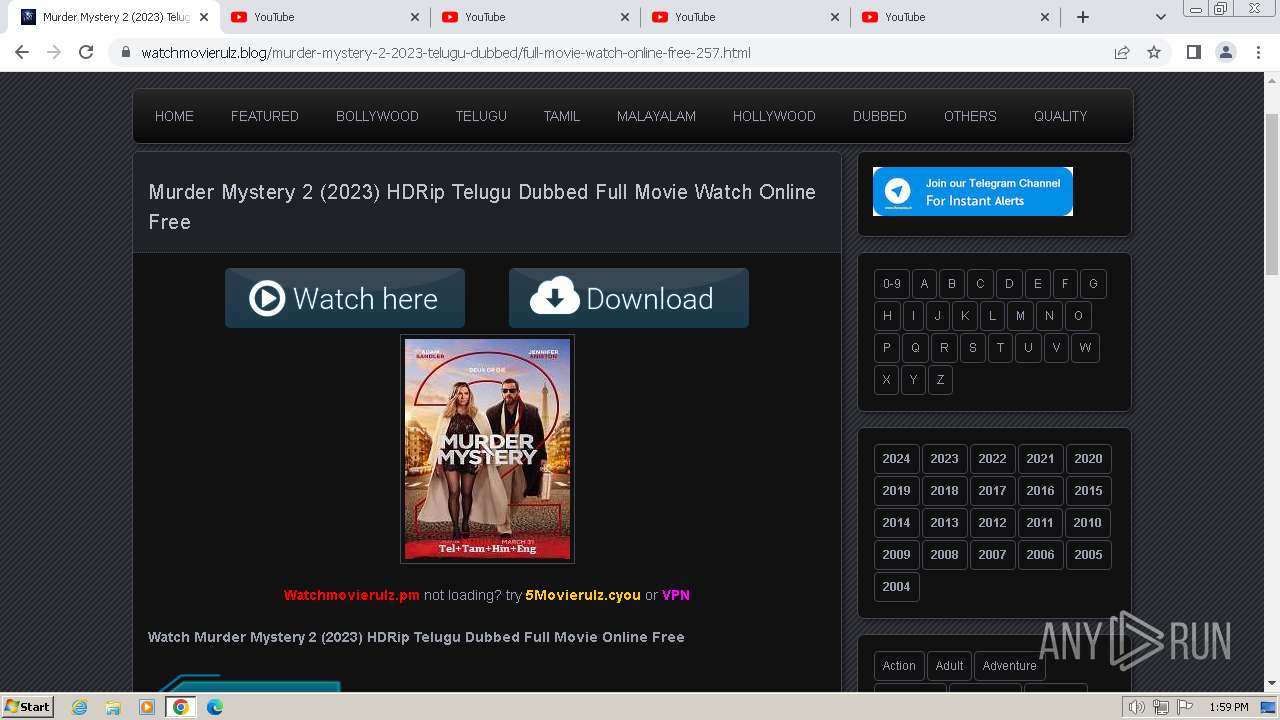This screenshot has width=1280, height=720.
Task: Browse the Adventure genre
Action: click(1009, 666)
